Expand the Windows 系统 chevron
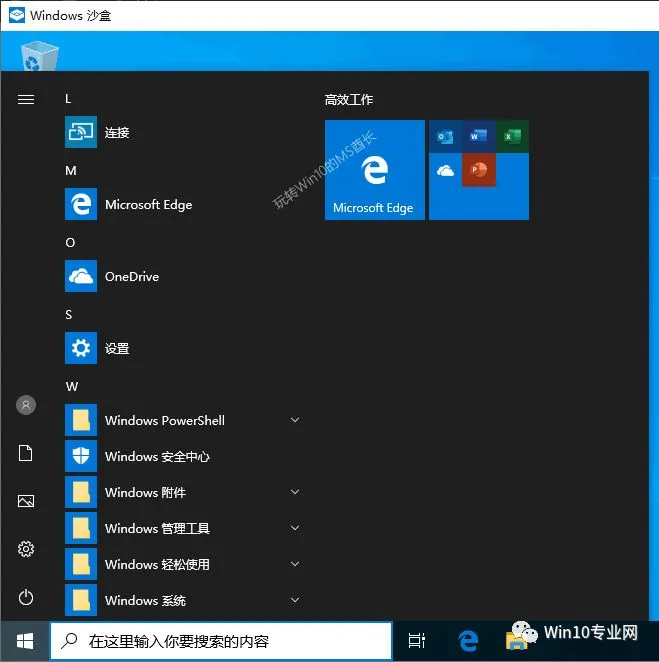This screenshot has width=659, height=662. tap(295, 600)
